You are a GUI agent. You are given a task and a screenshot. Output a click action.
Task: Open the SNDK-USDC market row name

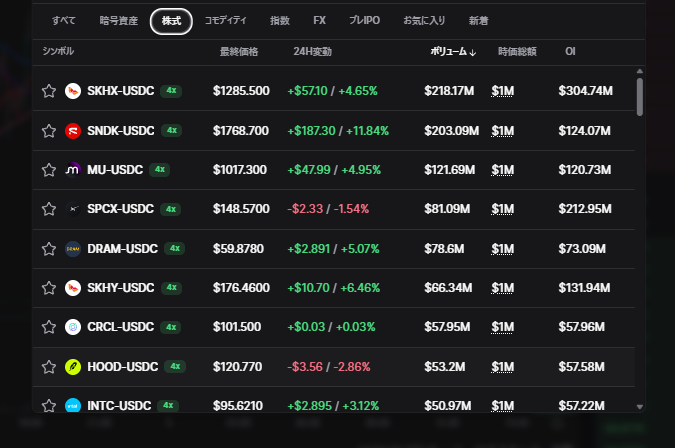(x=121, y=131)
